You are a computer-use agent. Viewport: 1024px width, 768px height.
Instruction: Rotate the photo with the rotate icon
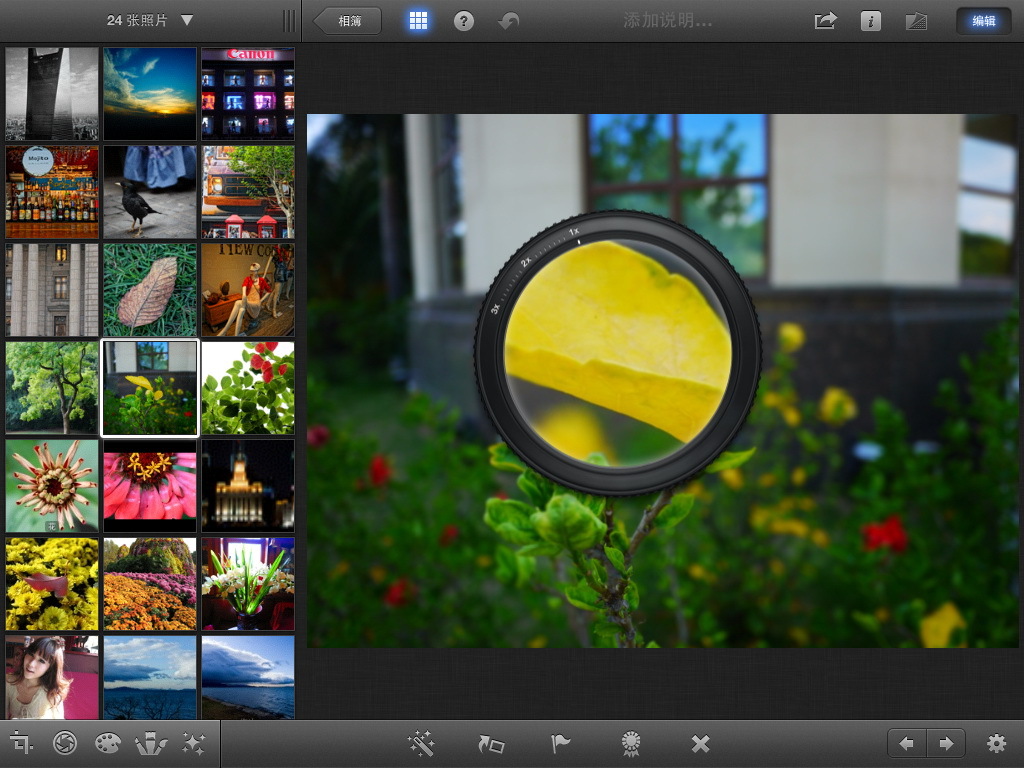(x=491, y=743)
